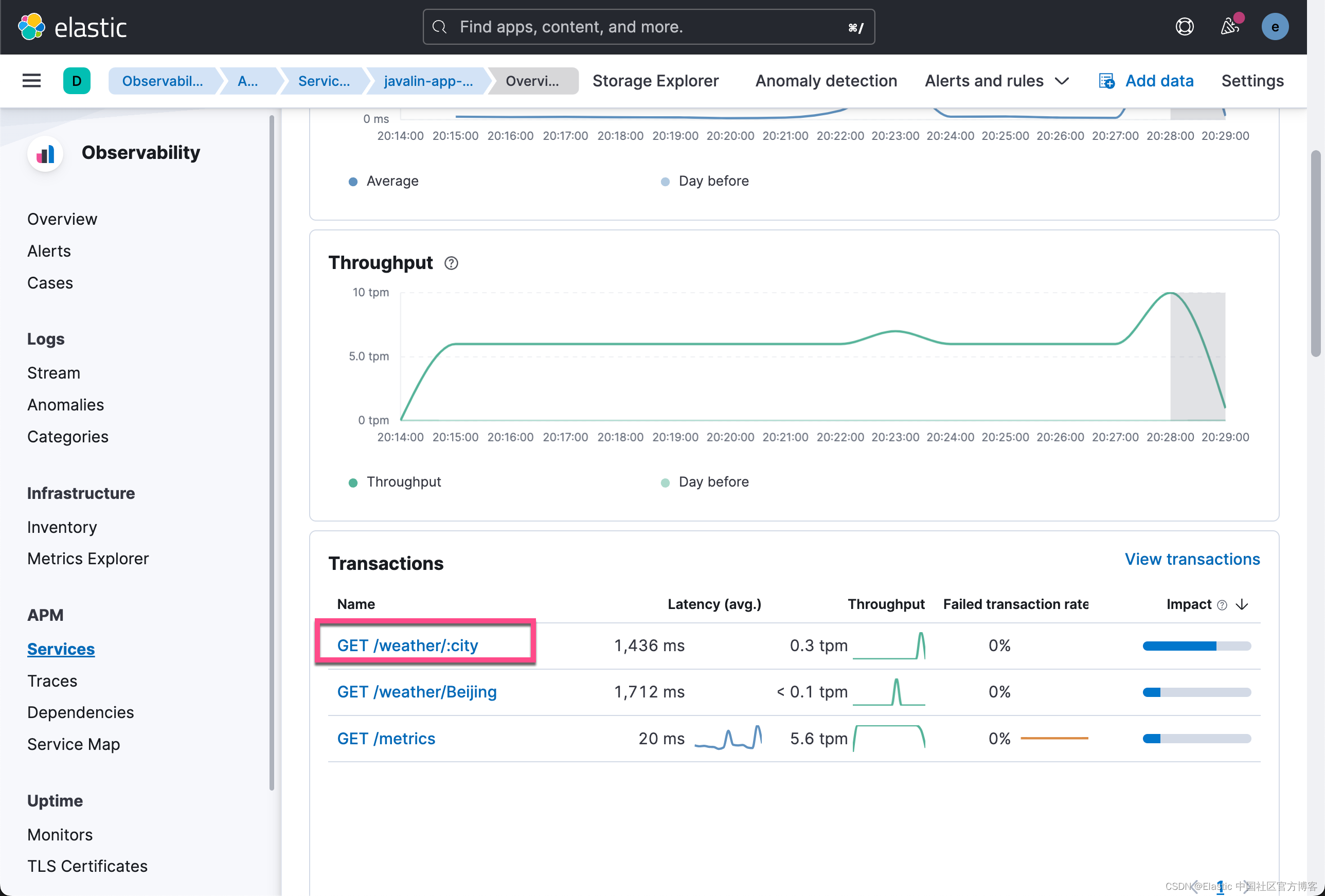Switch to Storage Explorer

pyautogui.click(x=655, y=81)
